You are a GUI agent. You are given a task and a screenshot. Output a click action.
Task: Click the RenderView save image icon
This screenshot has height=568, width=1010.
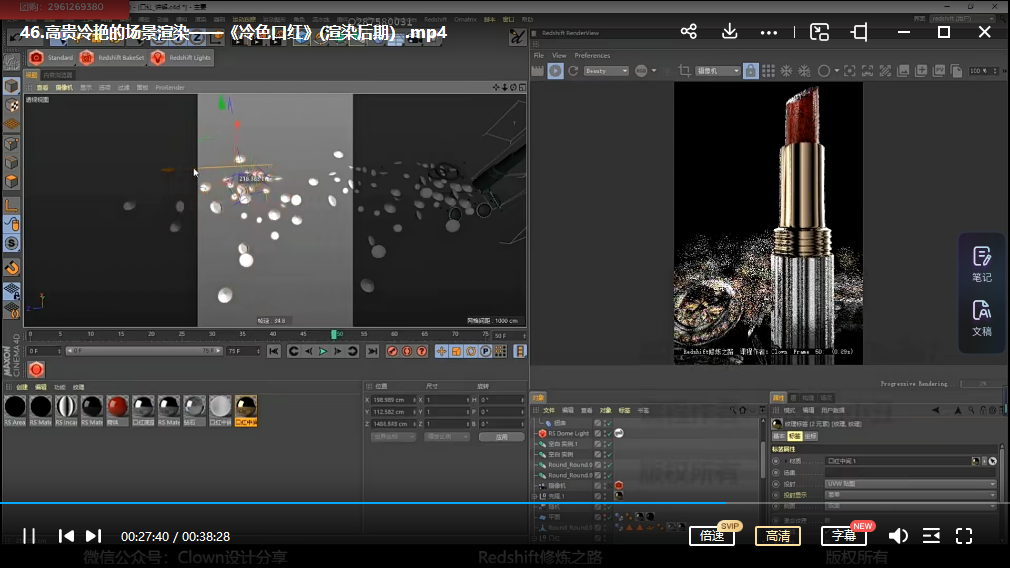click(903, 71)
